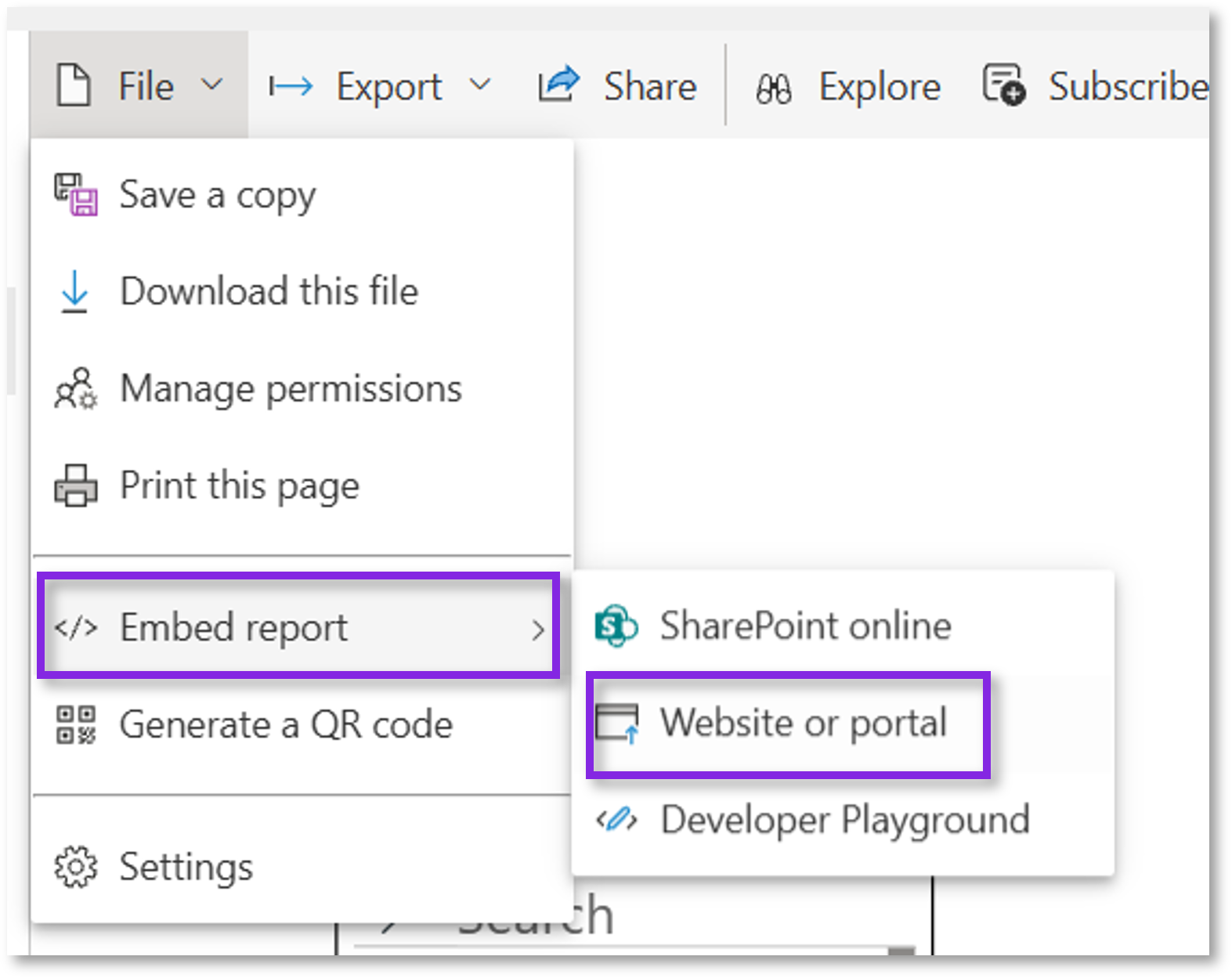Click the Website or portal window icon
Viewport: 1232px width, 978px height.
[617, 723]
